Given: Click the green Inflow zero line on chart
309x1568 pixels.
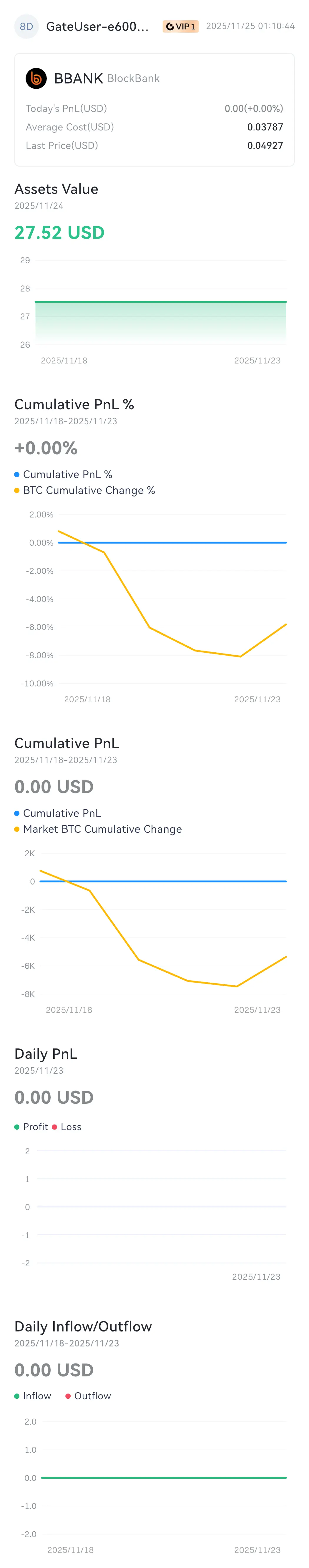Looking at the screenshot, I should pos(164,1477).
